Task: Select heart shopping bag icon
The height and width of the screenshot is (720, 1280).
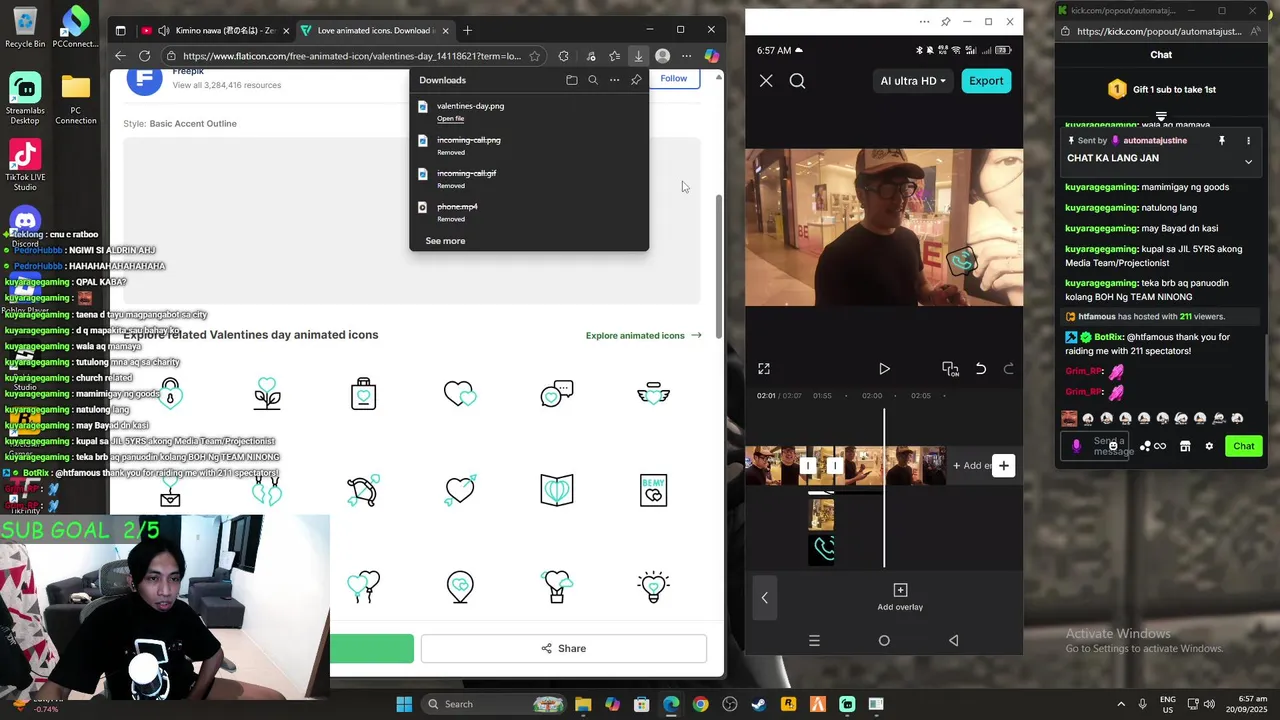Action: (x=363, y=394)
